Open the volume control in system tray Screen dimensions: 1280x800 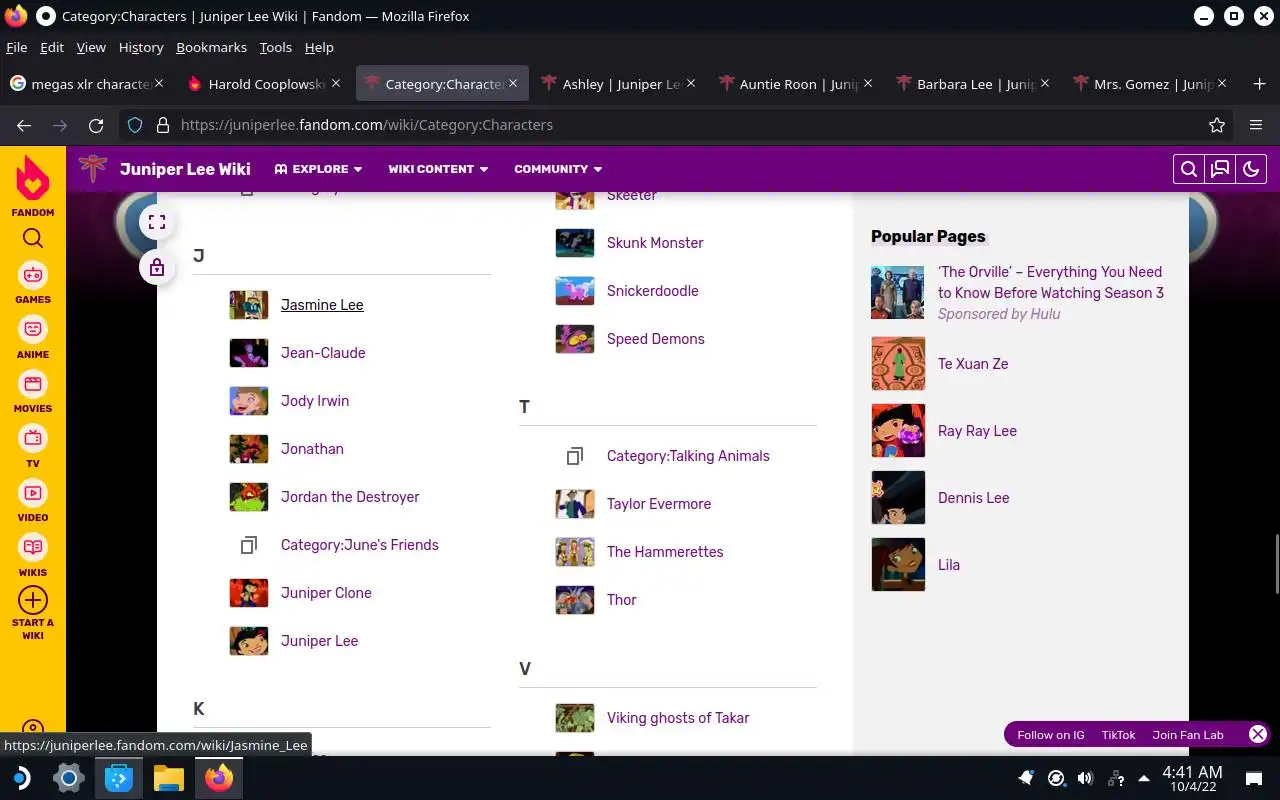[1085, 778]
